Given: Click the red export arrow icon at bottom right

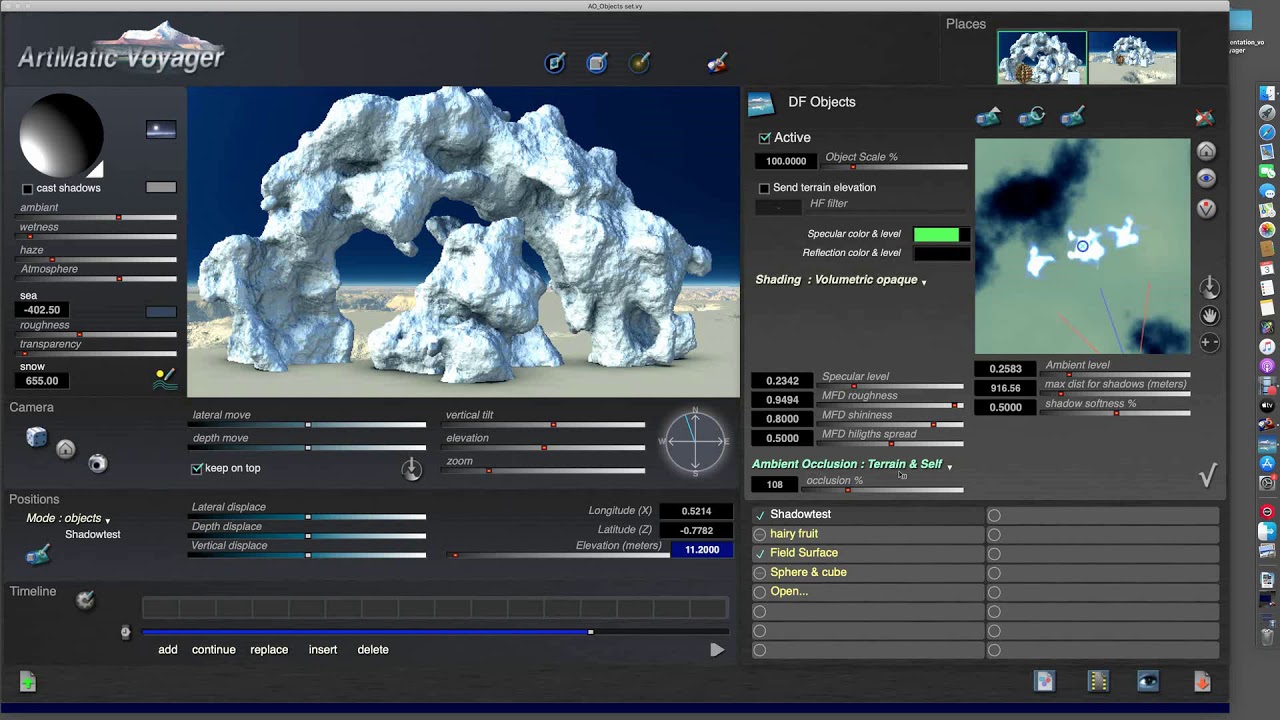Looking at the screenshot, I should [x=1202, y=682].
